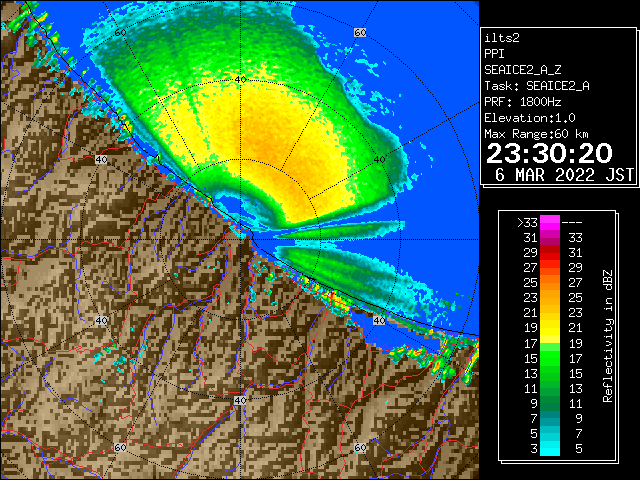Click the yellow 19–21 dBZ legend swatch
Screen dimensions: 640x480
coord(550,328)
